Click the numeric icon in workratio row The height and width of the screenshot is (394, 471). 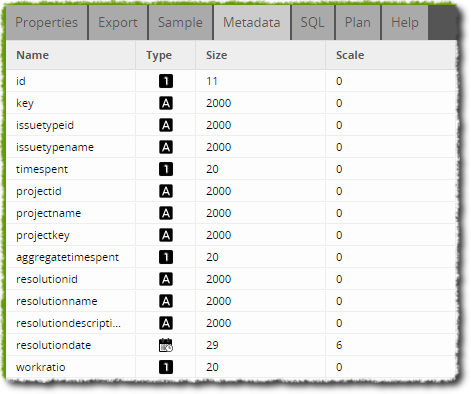coord(166,367)
